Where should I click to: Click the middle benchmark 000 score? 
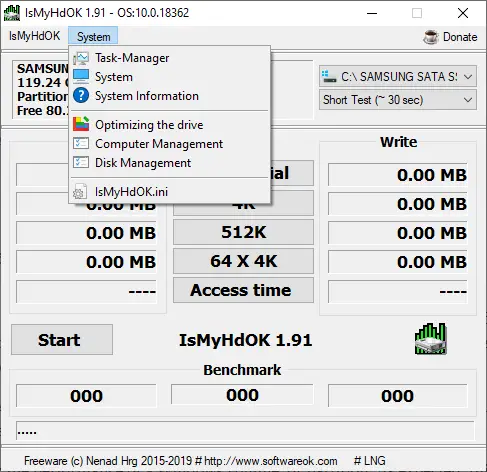(x=242, y=395)
